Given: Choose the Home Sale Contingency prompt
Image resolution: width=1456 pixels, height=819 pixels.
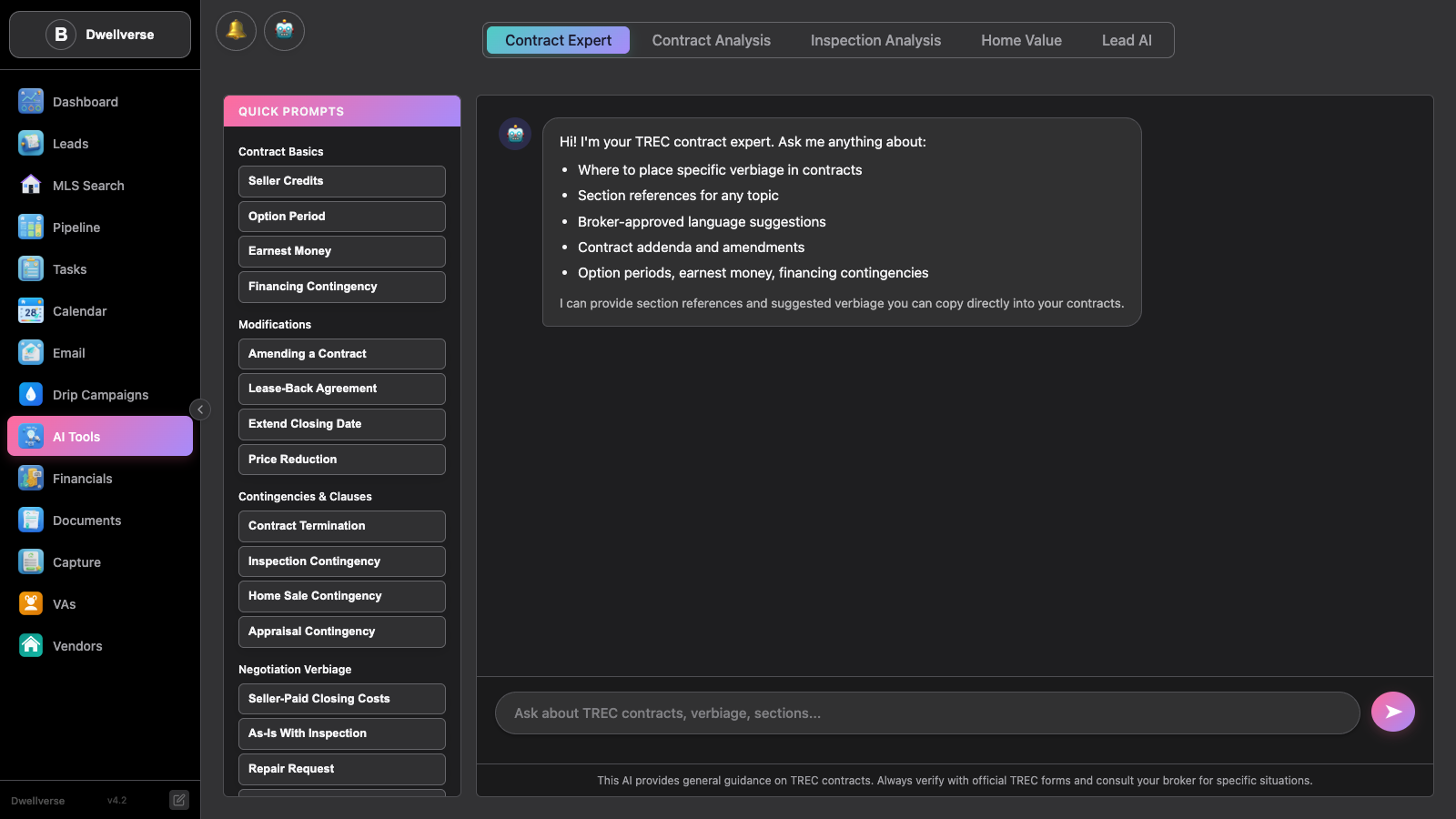Looking at the screenshot, I should pos(342,596).
